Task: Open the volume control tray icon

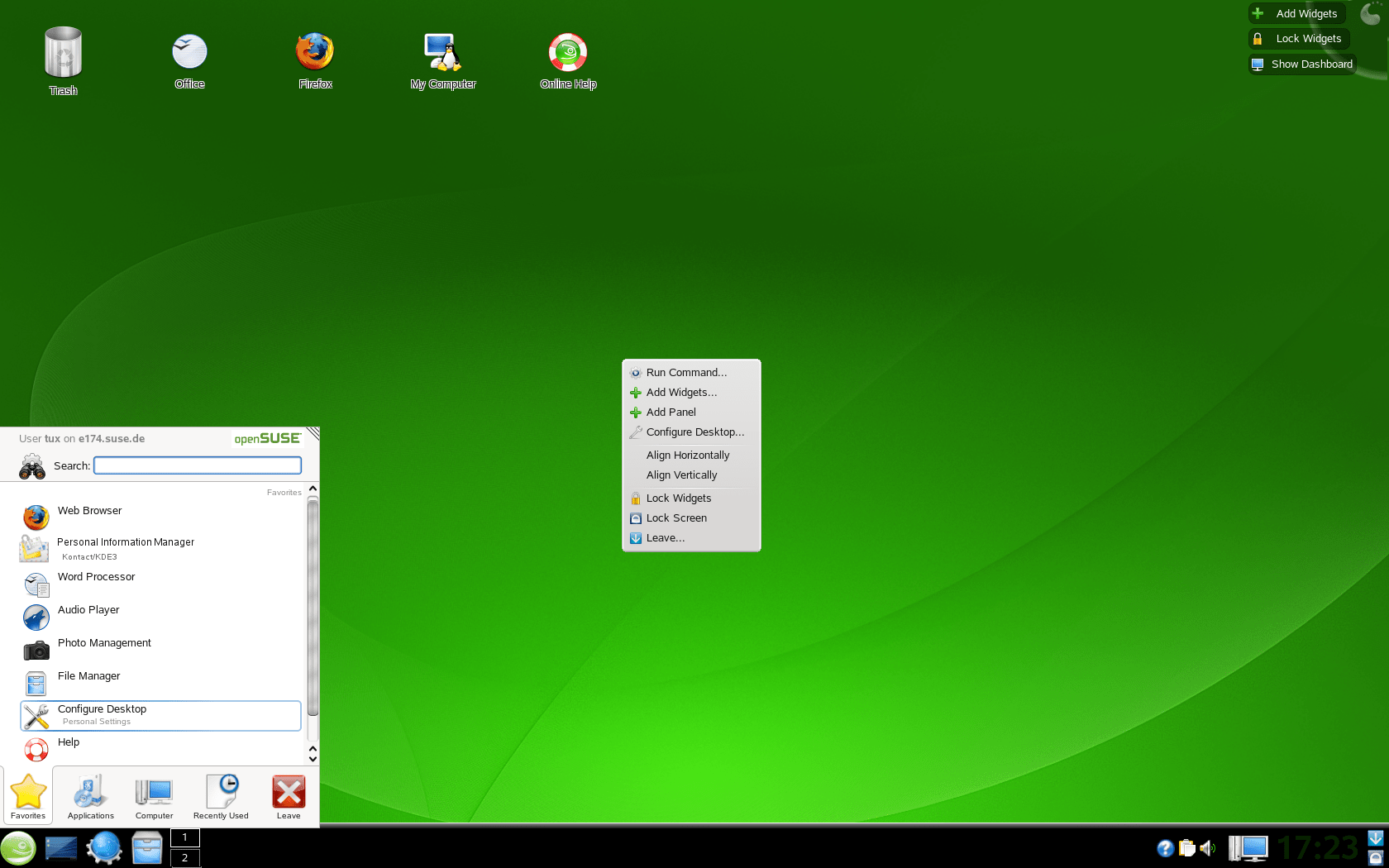Action: pos(1209,848)
